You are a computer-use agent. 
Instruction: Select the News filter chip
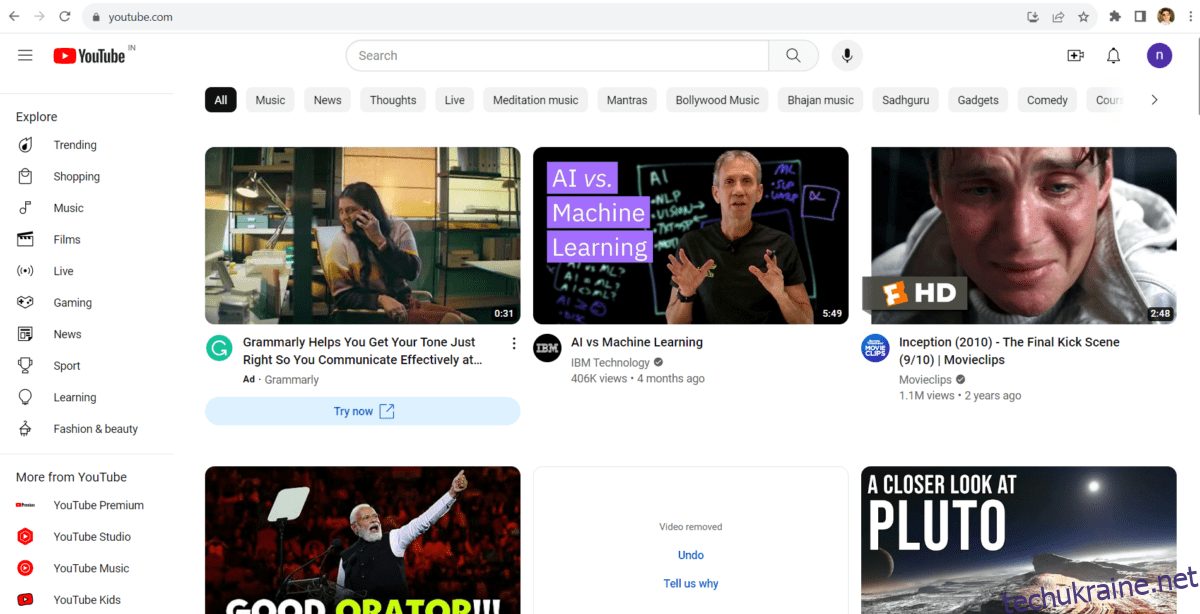tap(327, 100)
